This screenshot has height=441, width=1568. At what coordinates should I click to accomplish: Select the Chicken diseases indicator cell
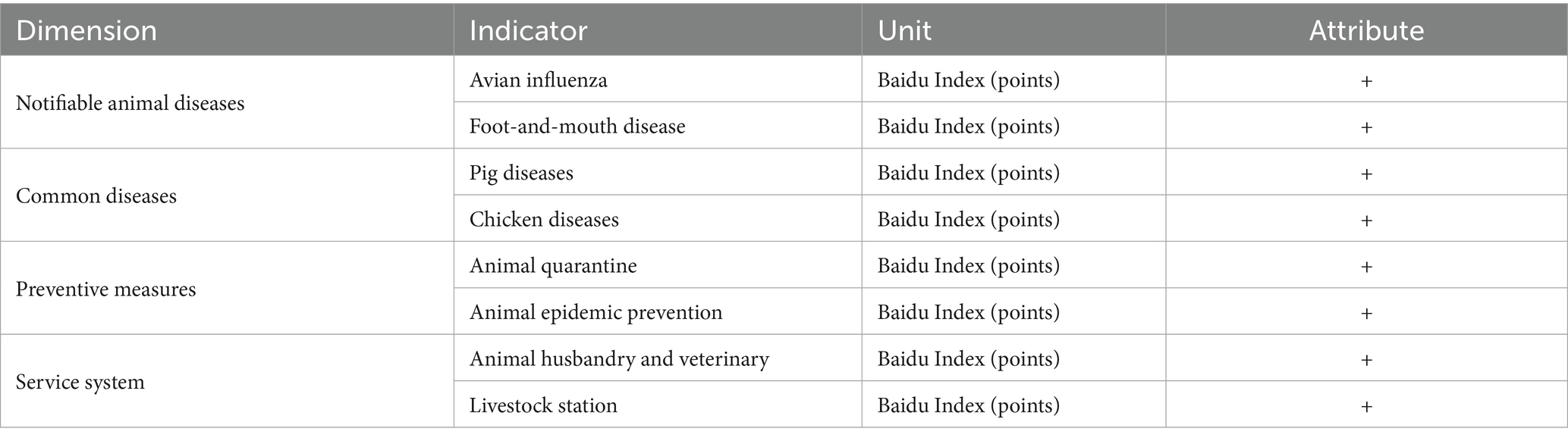[x=544, y=220]
